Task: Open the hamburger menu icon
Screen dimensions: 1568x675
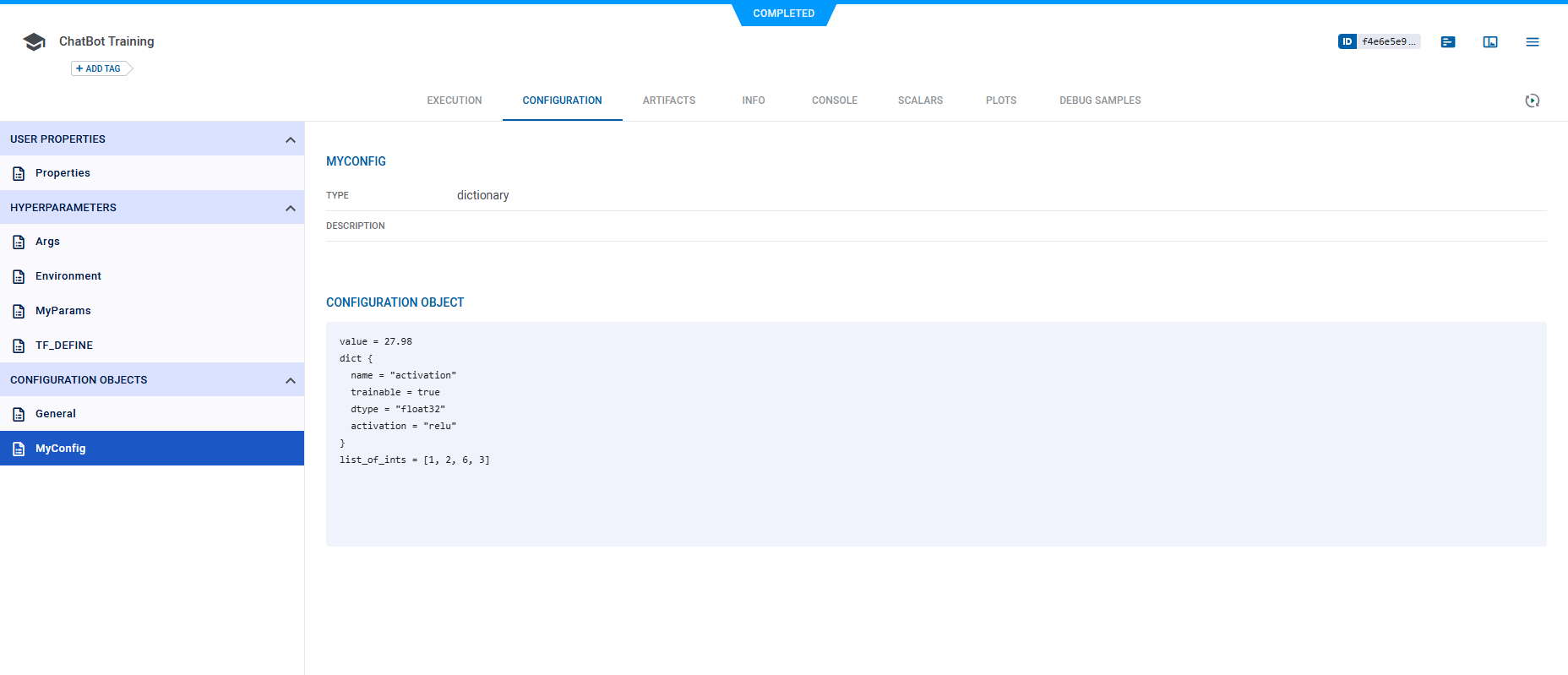Action: pos(1532,42)
